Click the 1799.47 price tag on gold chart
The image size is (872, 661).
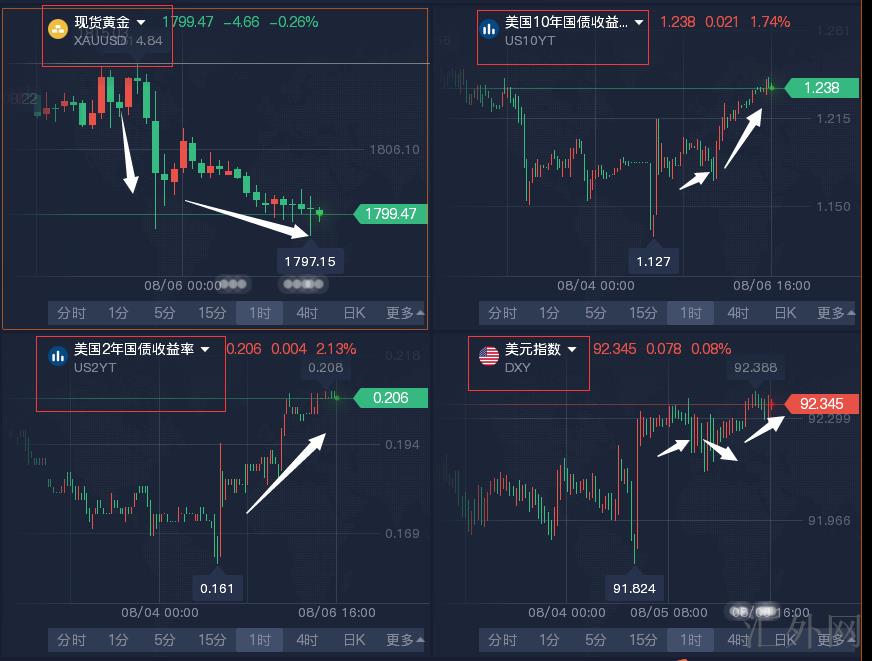390,214
